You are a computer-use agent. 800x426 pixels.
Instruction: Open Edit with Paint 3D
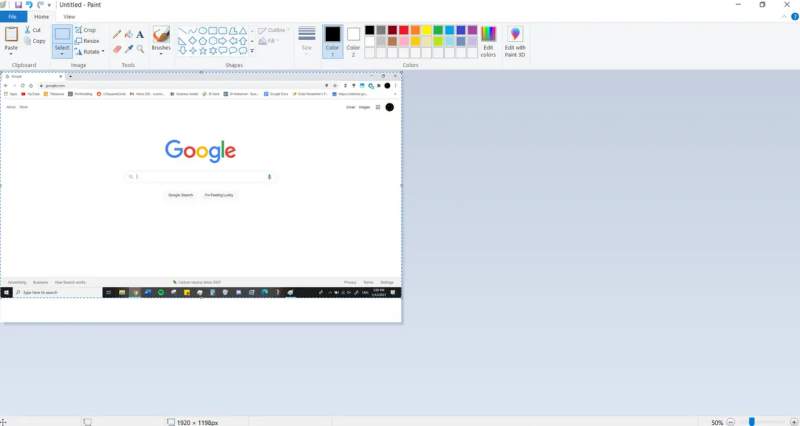tap(515, 41)
